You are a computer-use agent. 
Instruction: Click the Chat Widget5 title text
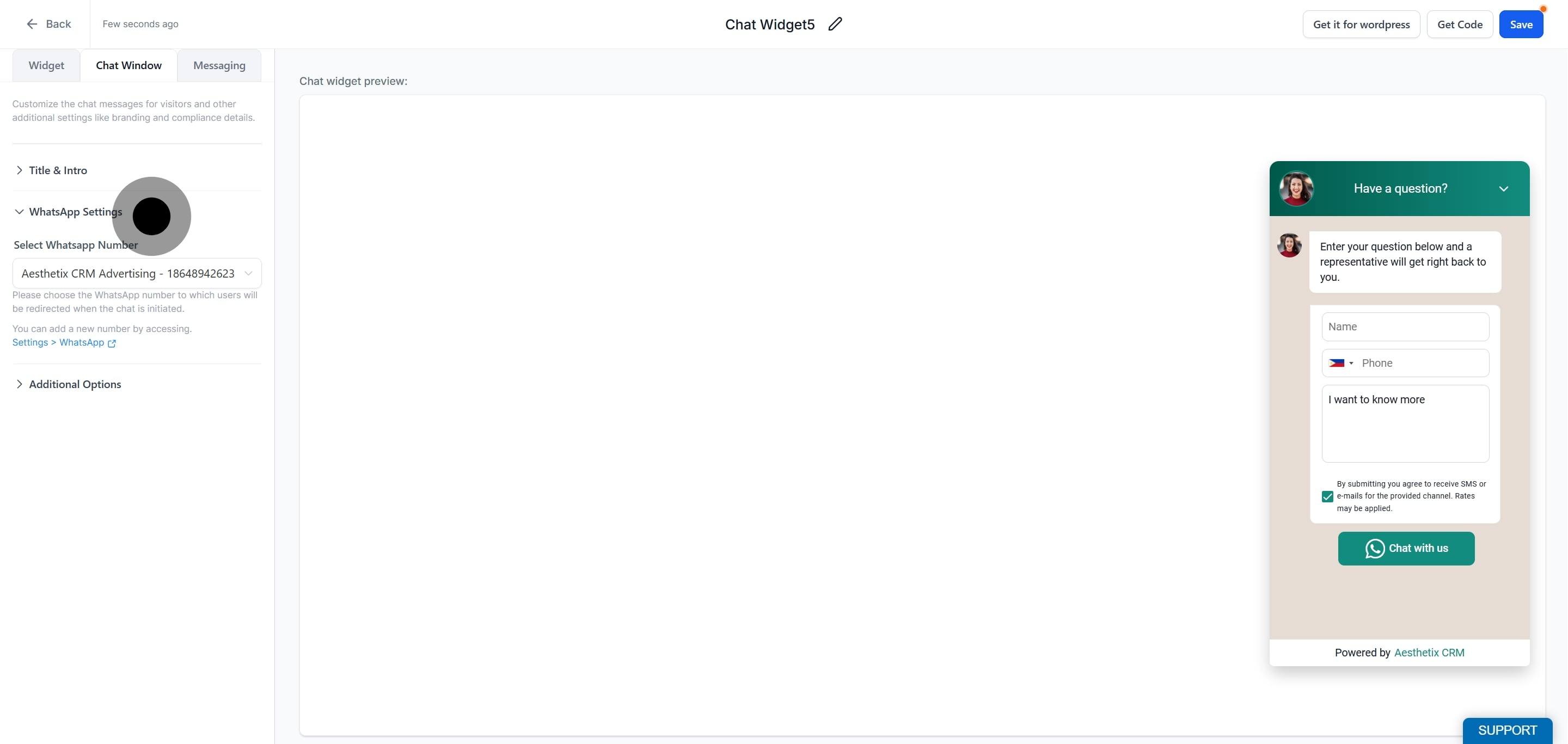click(769, 24)
